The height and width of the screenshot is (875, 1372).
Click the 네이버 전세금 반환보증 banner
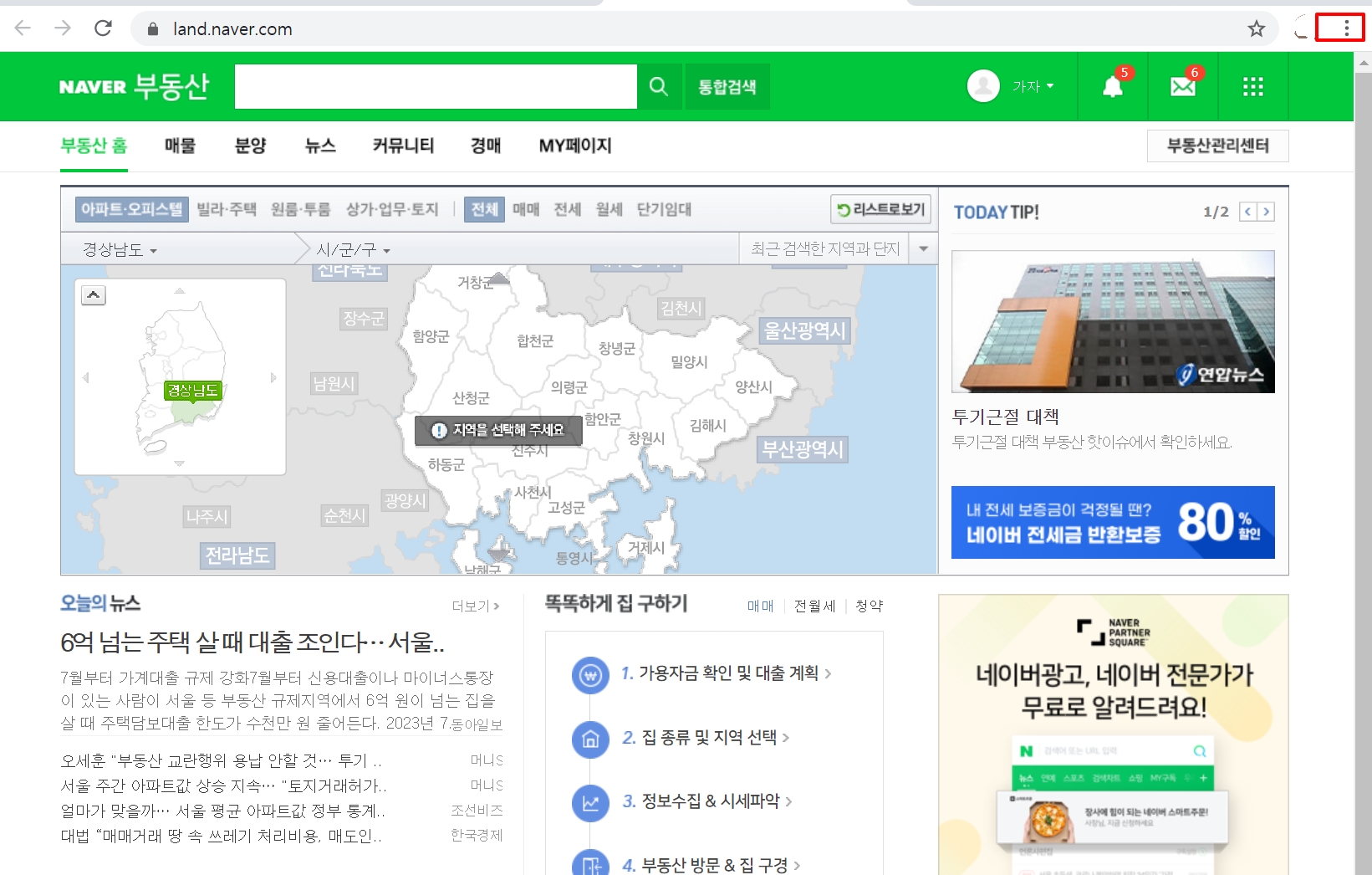[x=1113, y=522]
